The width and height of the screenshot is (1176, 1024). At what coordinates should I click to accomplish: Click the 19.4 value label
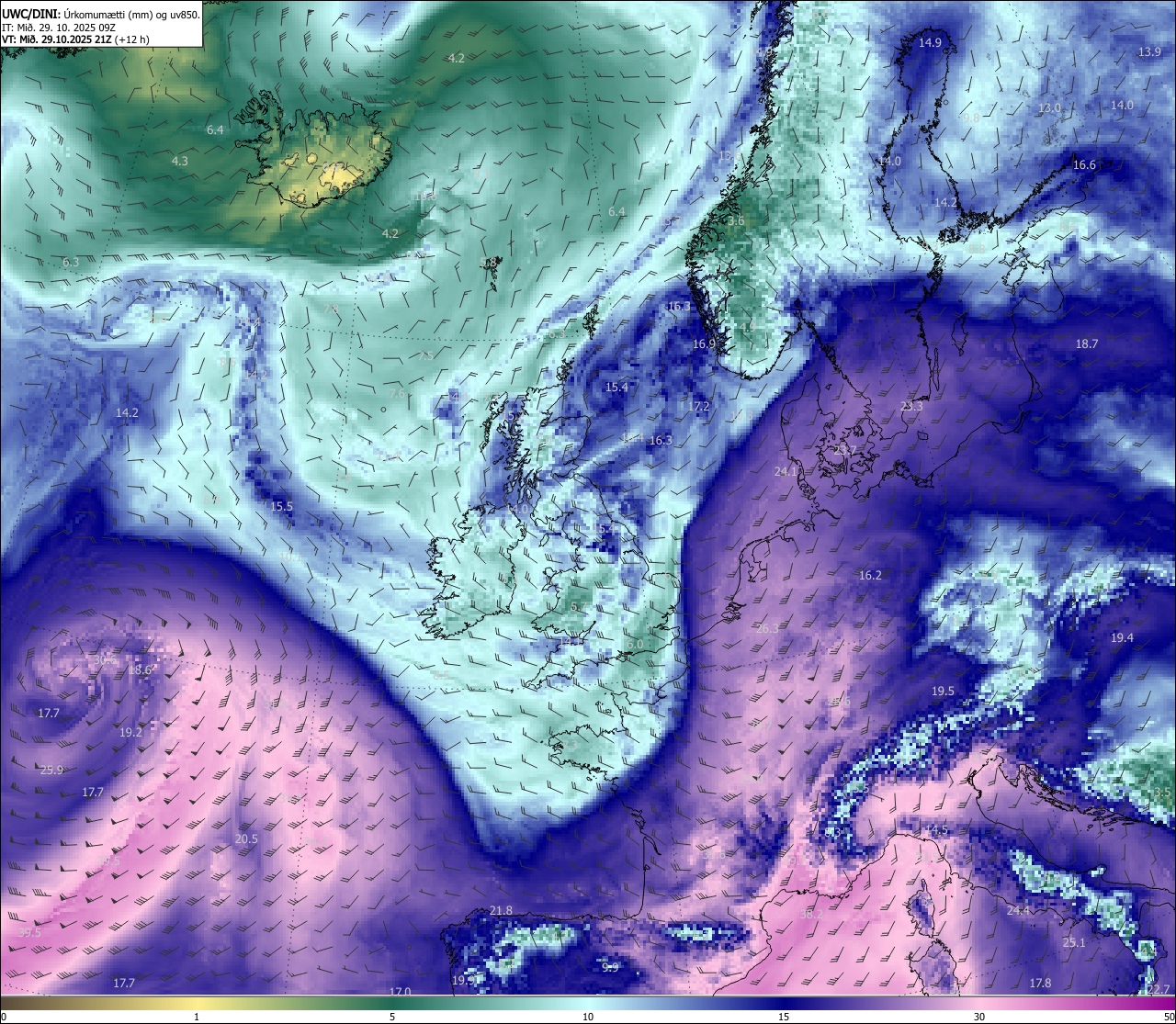pos(1122,637)
